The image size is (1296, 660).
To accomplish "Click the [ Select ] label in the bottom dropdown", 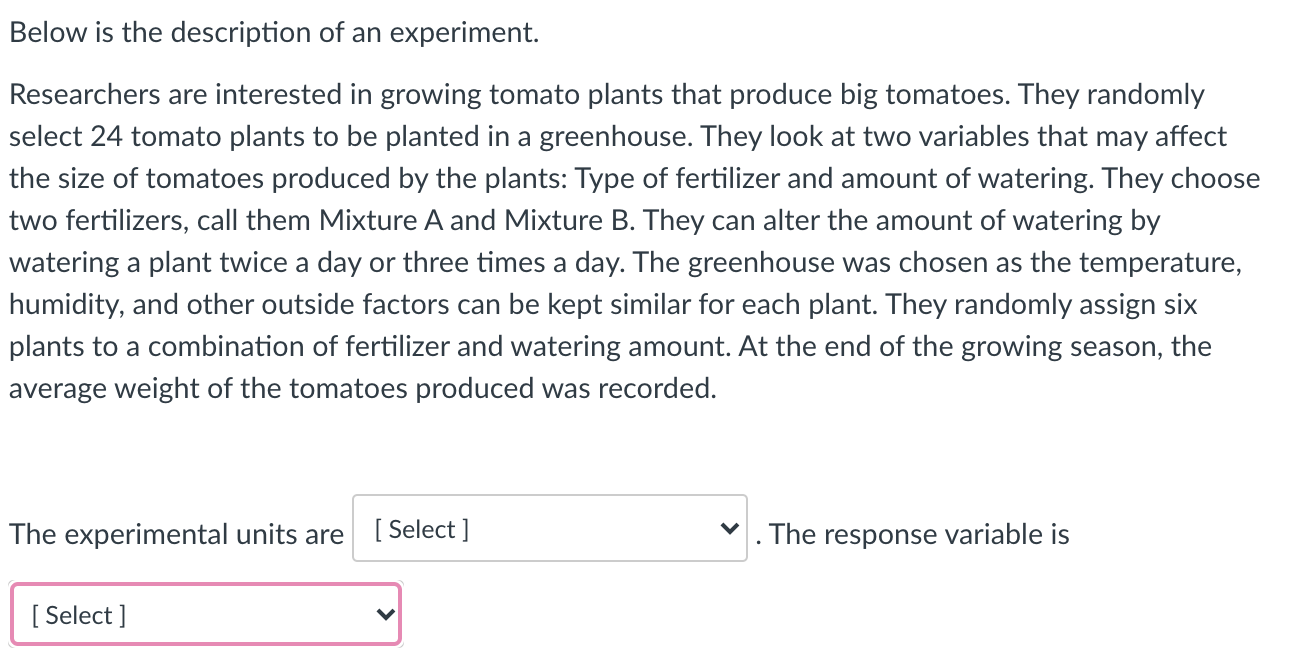I will 77,614.
